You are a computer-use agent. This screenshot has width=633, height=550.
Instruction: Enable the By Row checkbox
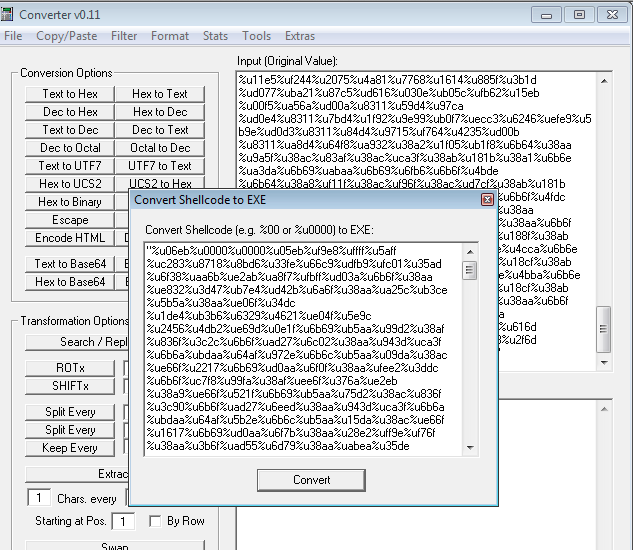[155, 521]
